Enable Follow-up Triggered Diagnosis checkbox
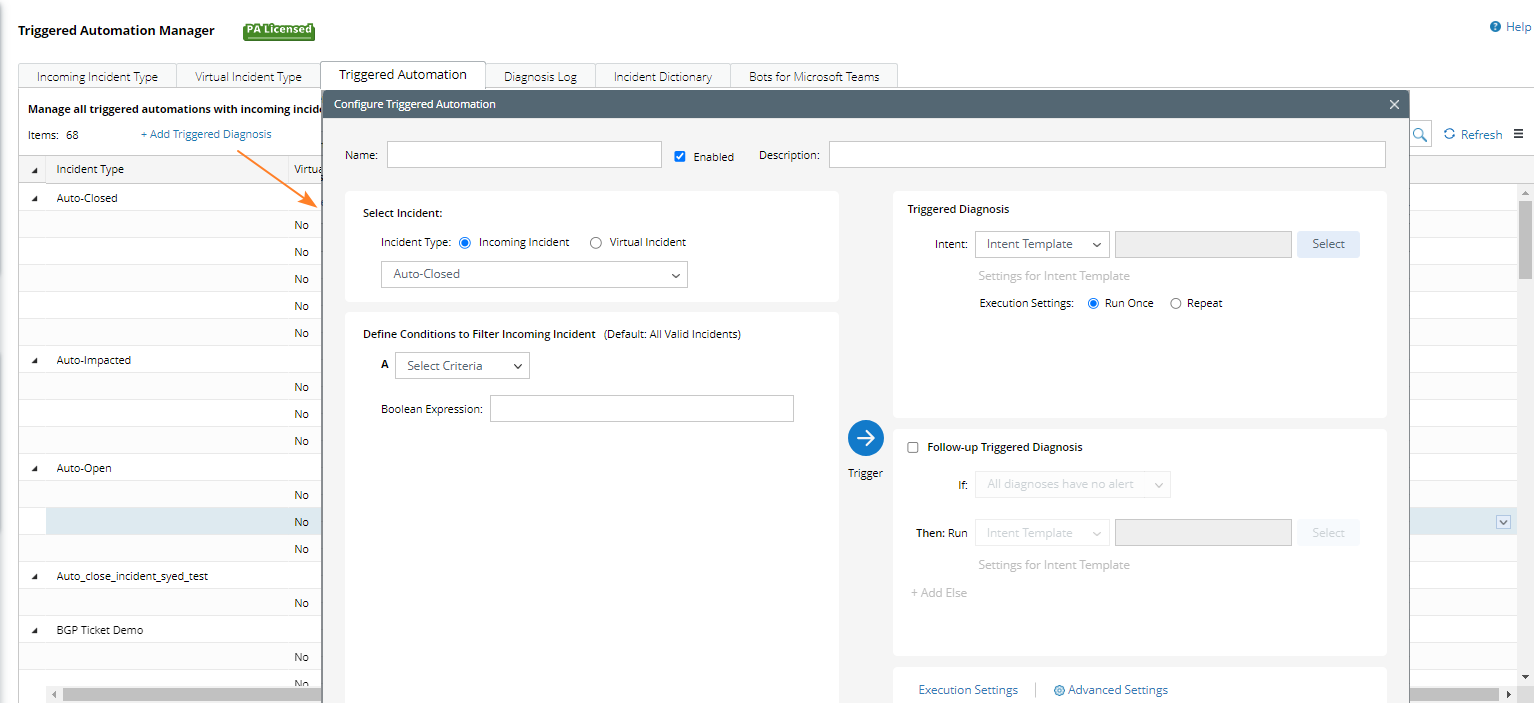 [x=913, y=448]
